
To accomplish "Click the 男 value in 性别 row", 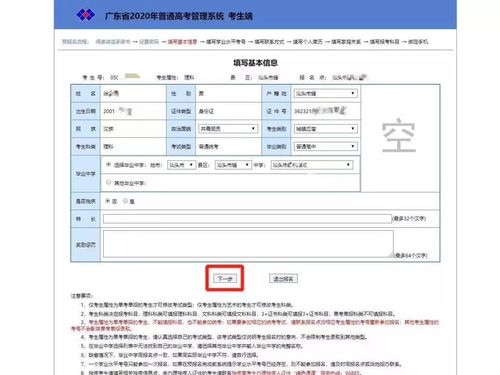I will (x=201, y=94).
